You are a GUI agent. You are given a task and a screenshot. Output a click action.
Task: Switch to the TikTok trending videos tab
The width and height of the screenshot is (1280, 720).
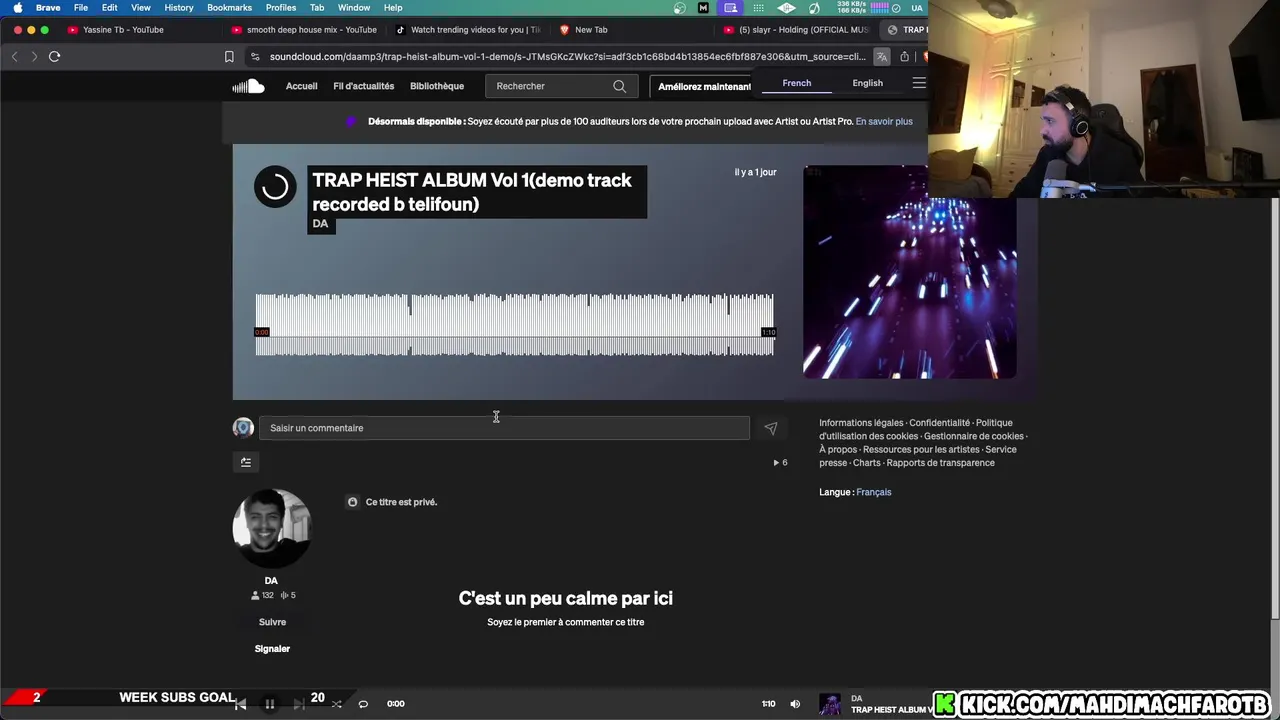point(468,30)
